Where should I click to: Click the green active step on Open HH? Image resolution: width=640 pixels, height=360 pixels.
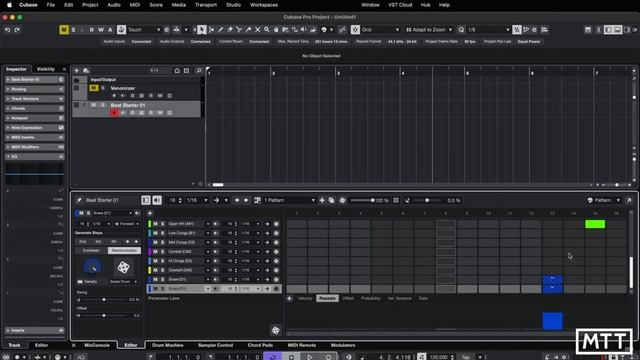point(595,224)
